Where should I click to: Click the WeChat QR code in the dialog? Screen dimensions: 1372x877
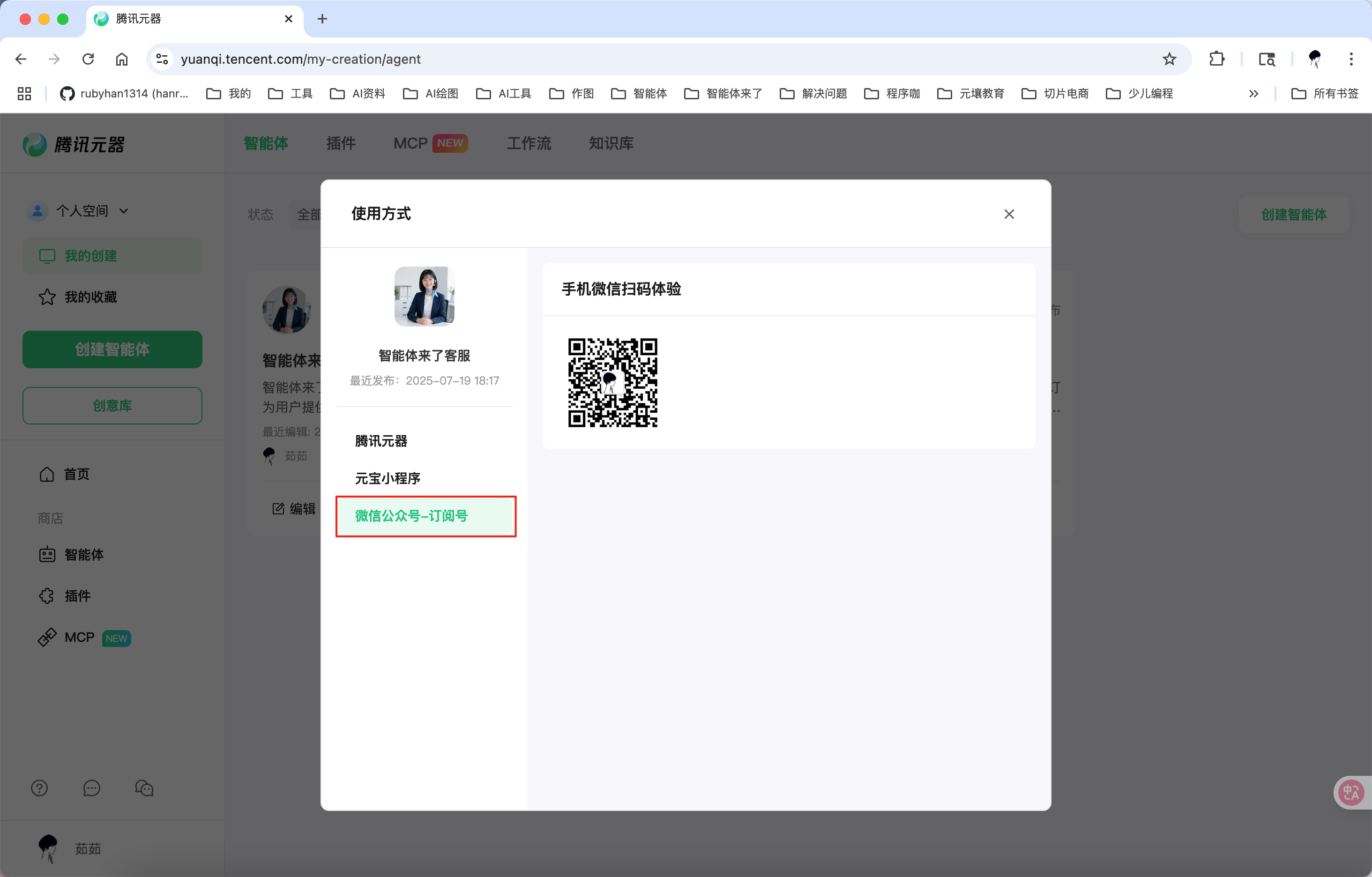[x=612, y=383]
